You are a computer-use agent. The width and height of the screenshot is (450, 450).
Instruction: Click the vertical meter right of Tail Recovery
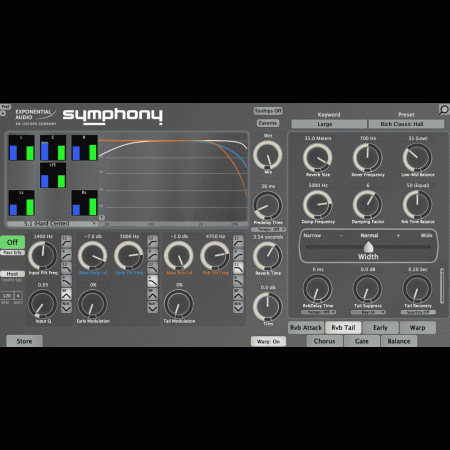[442, 286]
